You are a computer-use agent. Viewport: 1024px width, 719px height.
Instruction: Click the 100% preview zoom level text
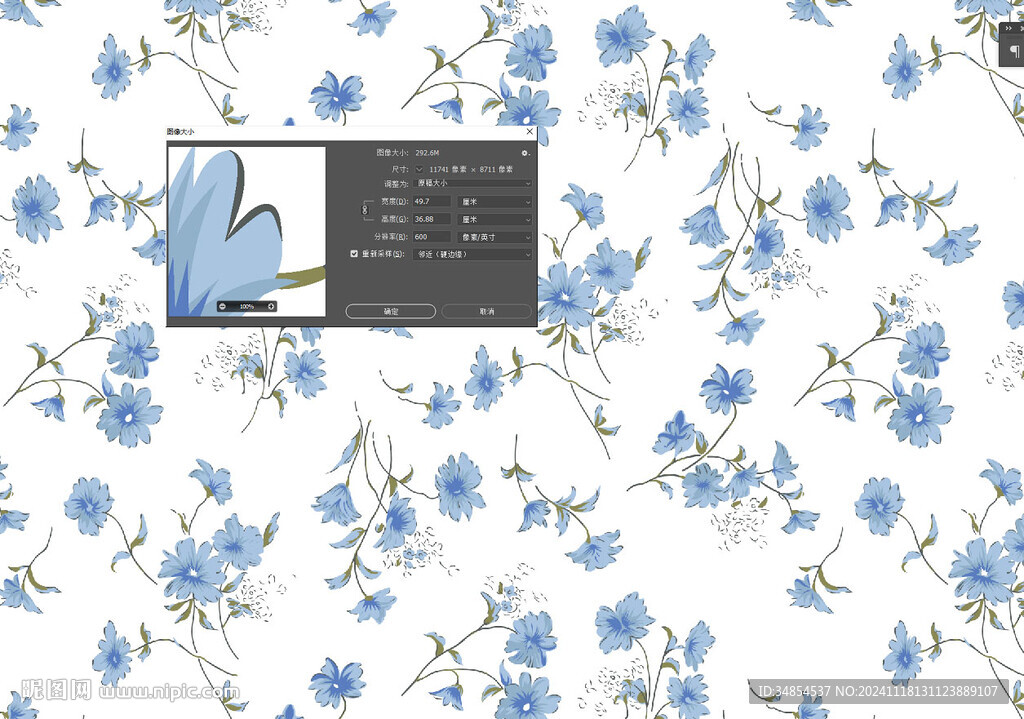point(247,306)
